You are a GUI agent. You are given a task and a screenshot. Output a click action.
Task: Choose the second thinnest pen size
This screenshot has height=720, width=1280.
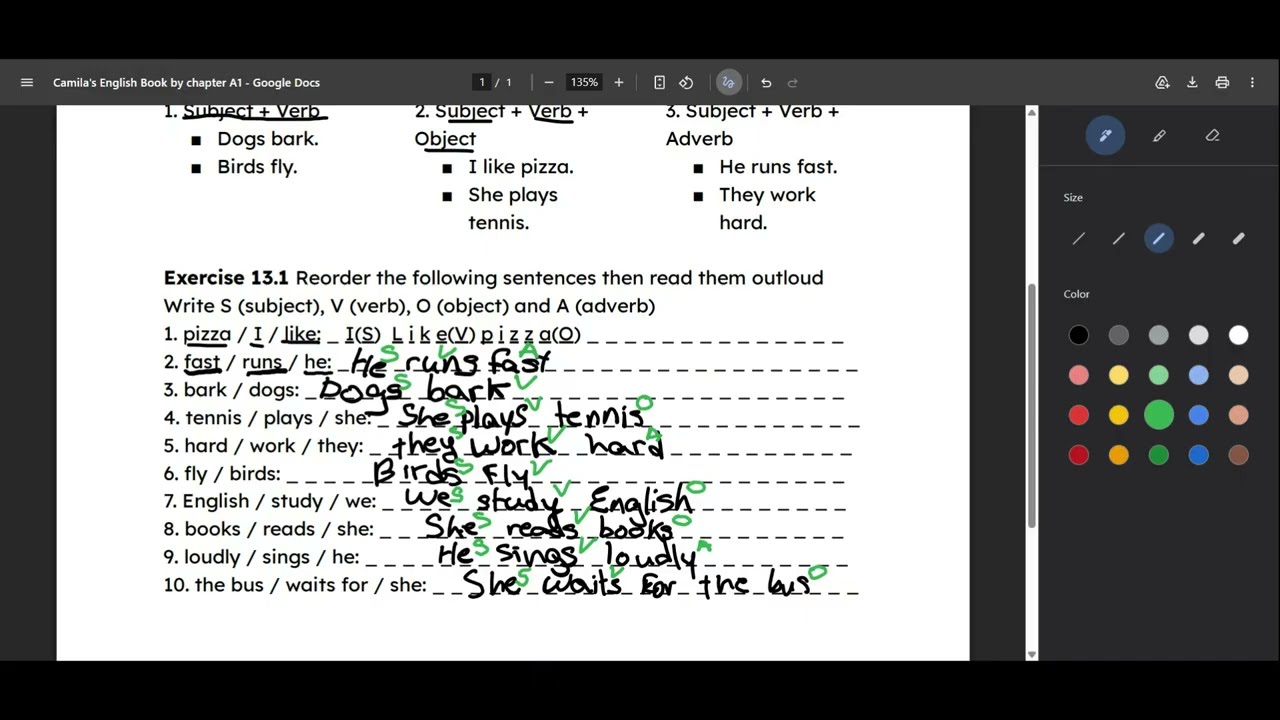[x=1119, y=239]
